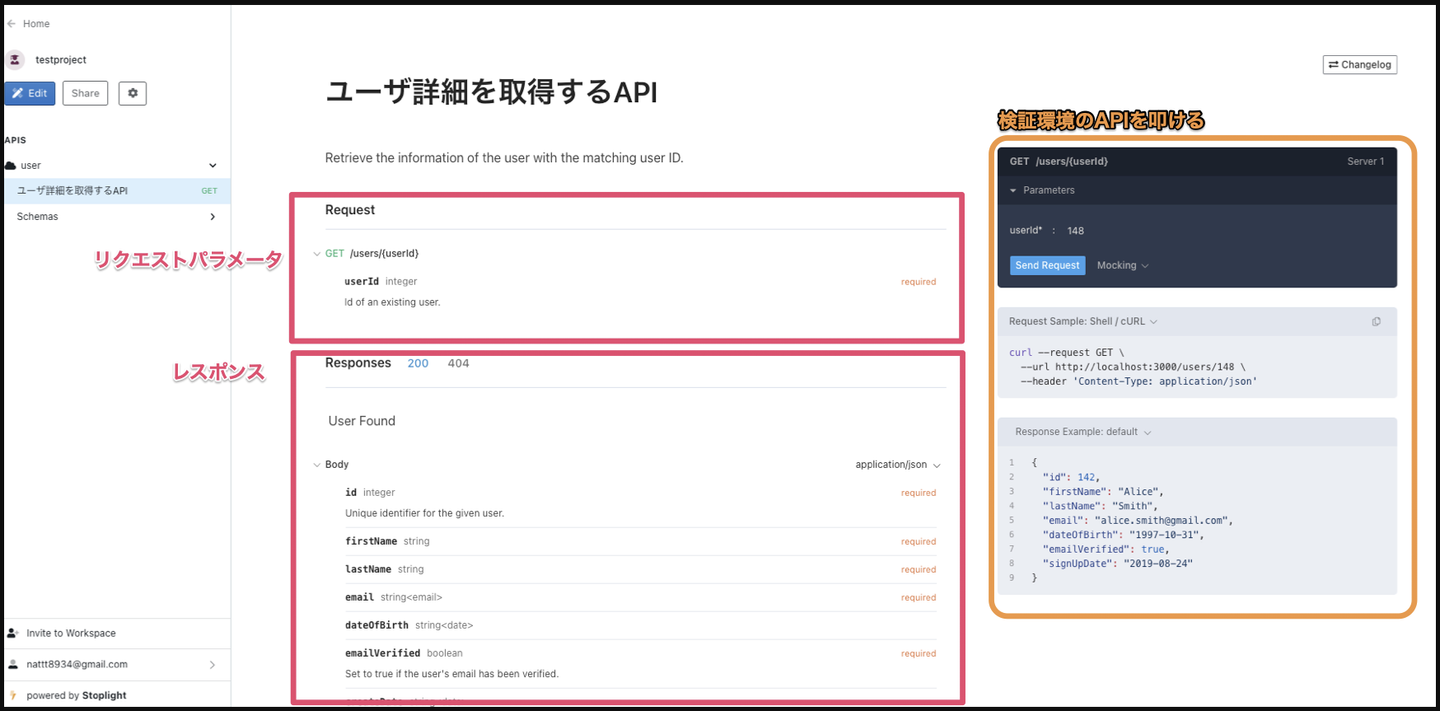Image resolution: width=1440 pixels, height=711 pixels.
Task: Select the 200 response tab
Action: 418,363
